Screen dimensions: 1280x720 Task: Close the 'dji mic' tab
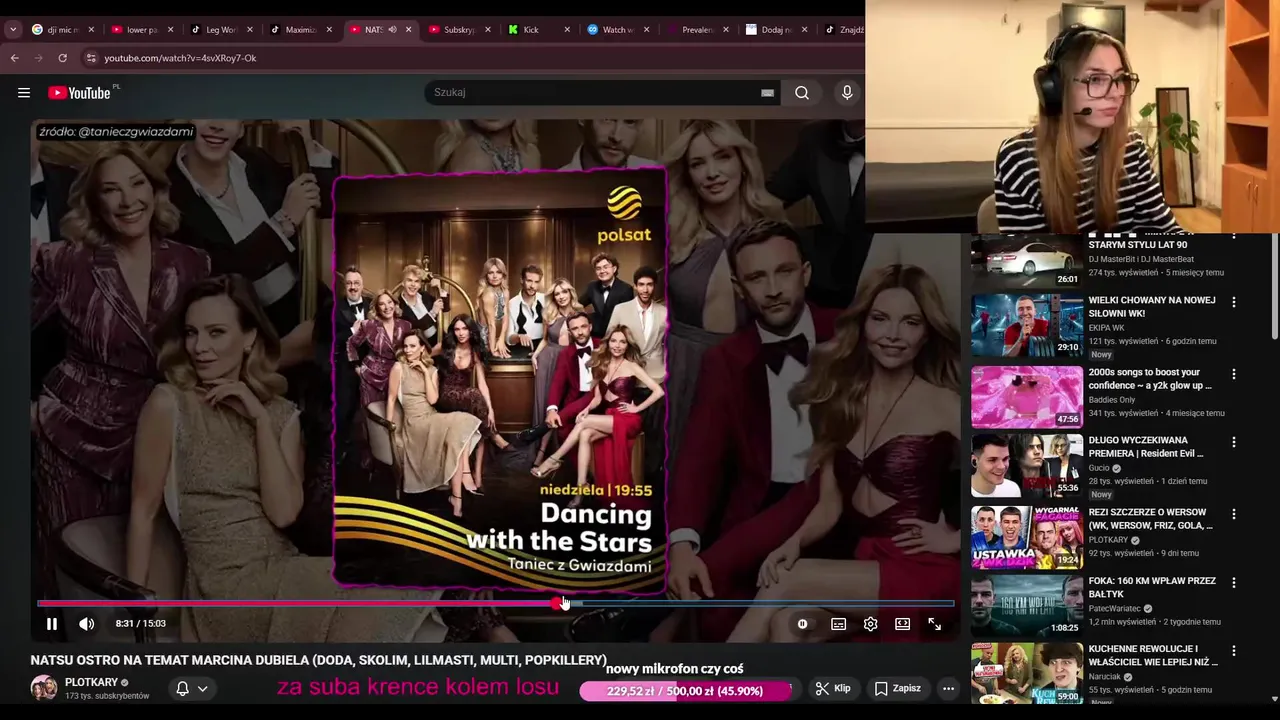[90, 30]
